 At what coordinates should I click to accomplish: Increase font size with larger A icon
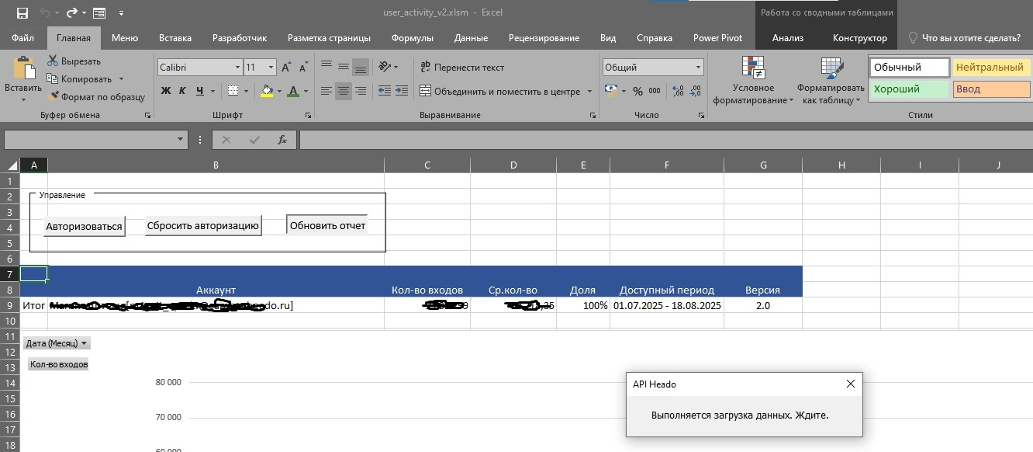(x=286, y=67)
